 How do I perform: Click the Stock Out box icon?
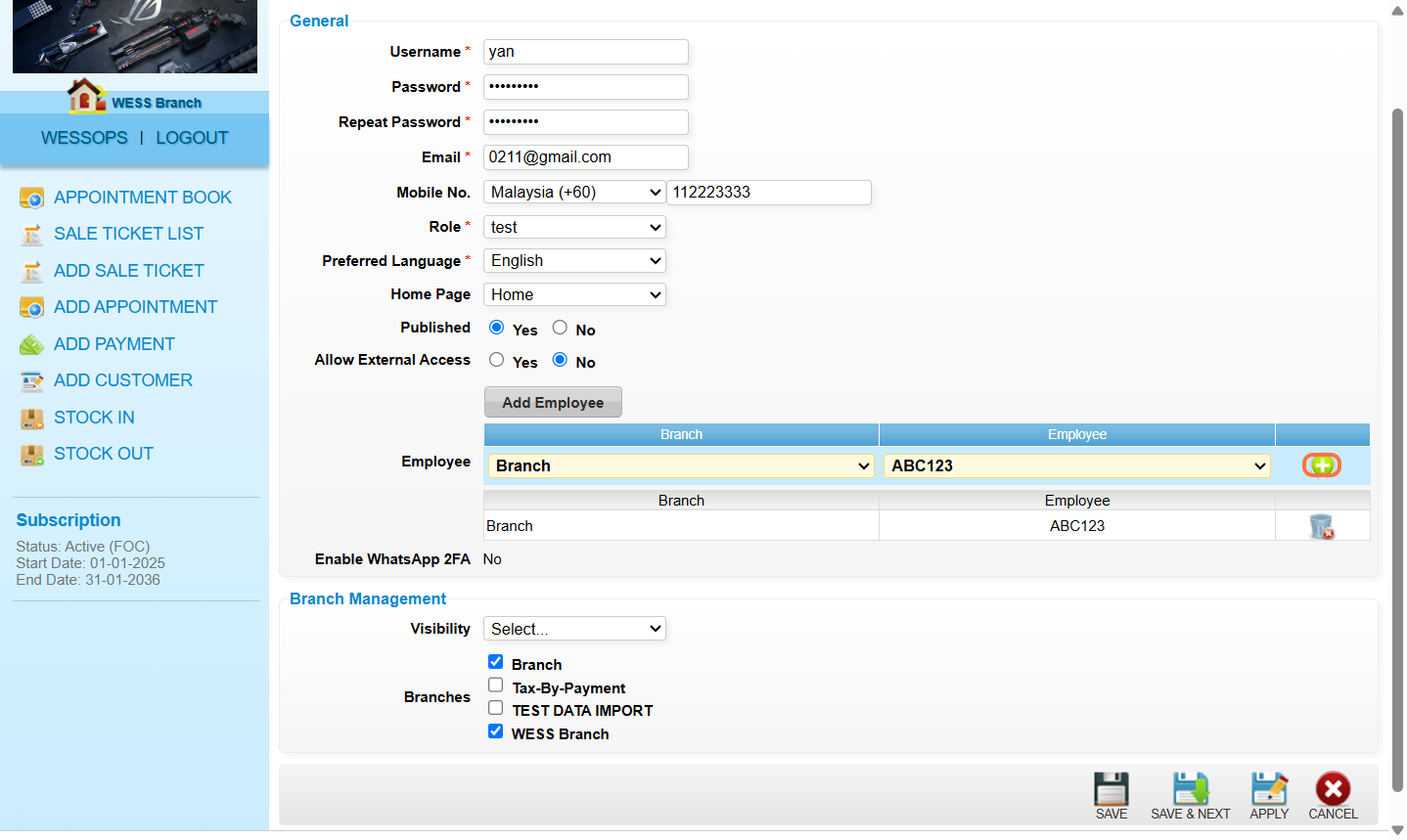pyautogui.click(x=32, y=455)
